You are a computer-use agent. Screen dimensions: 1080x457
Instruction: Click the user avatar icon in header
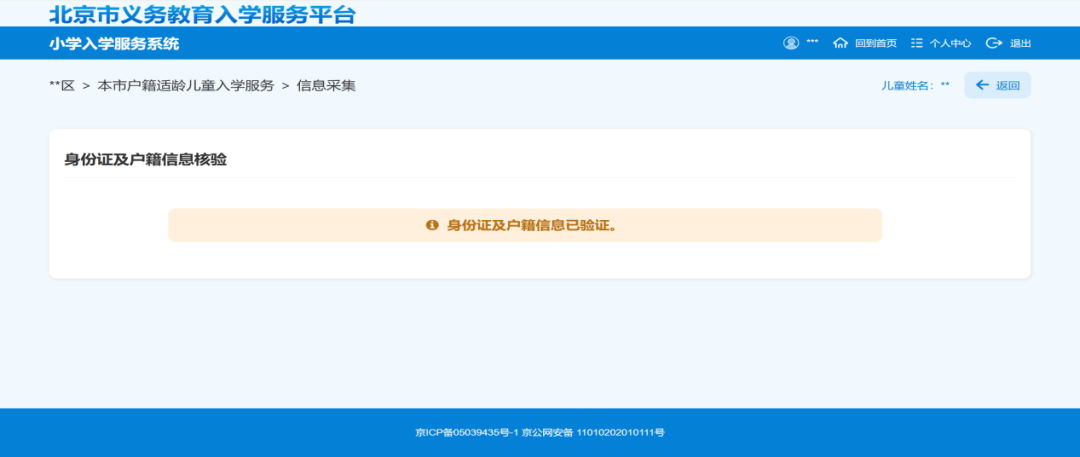(x=791, y=43)
